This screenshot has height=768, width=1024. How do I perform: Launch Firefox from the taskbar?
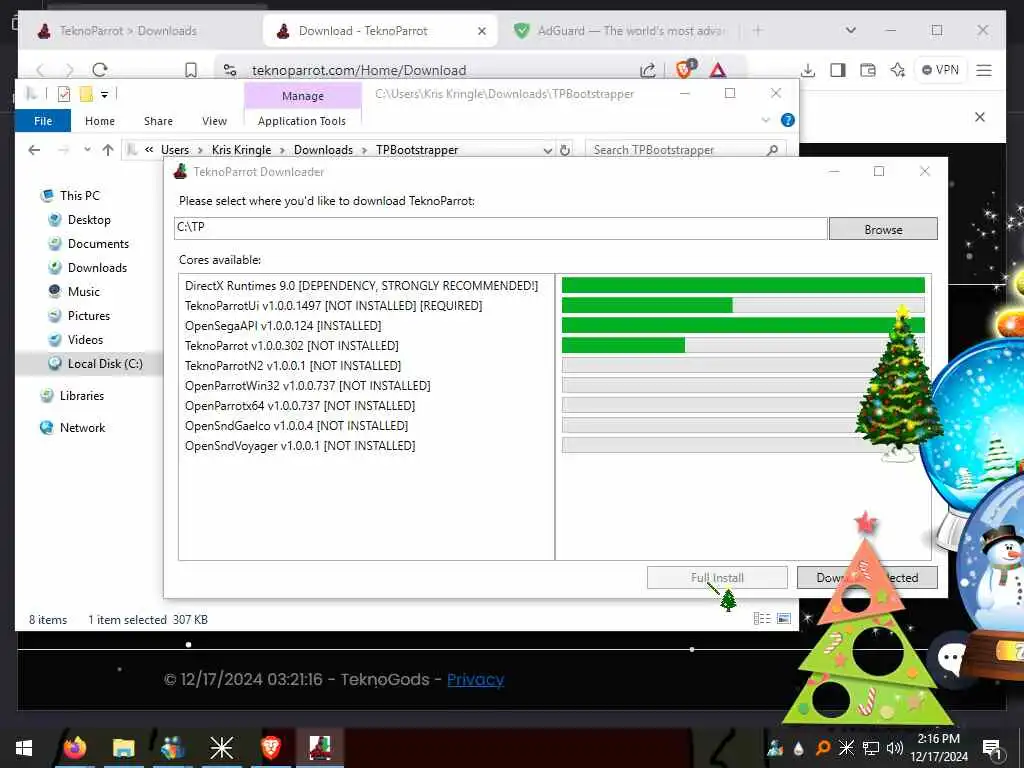[x=74, y=747]
